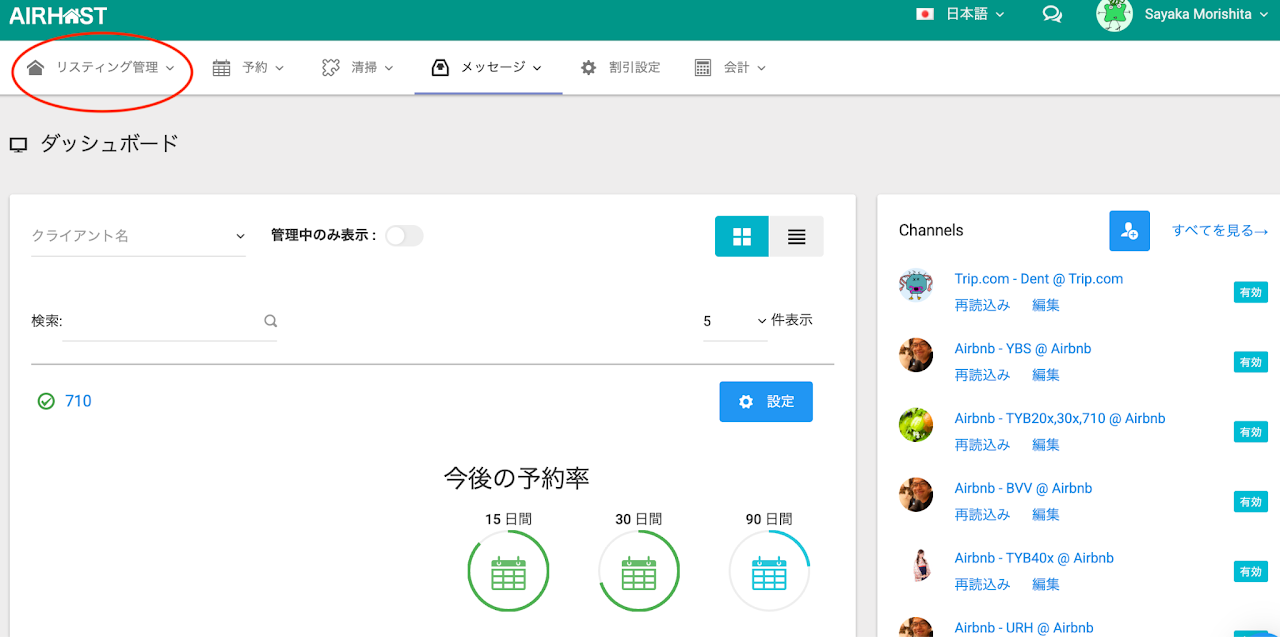Click into the 検索 text field
Image resolution: width=1280 pixels, height=637 pixels.
point(160,321)
